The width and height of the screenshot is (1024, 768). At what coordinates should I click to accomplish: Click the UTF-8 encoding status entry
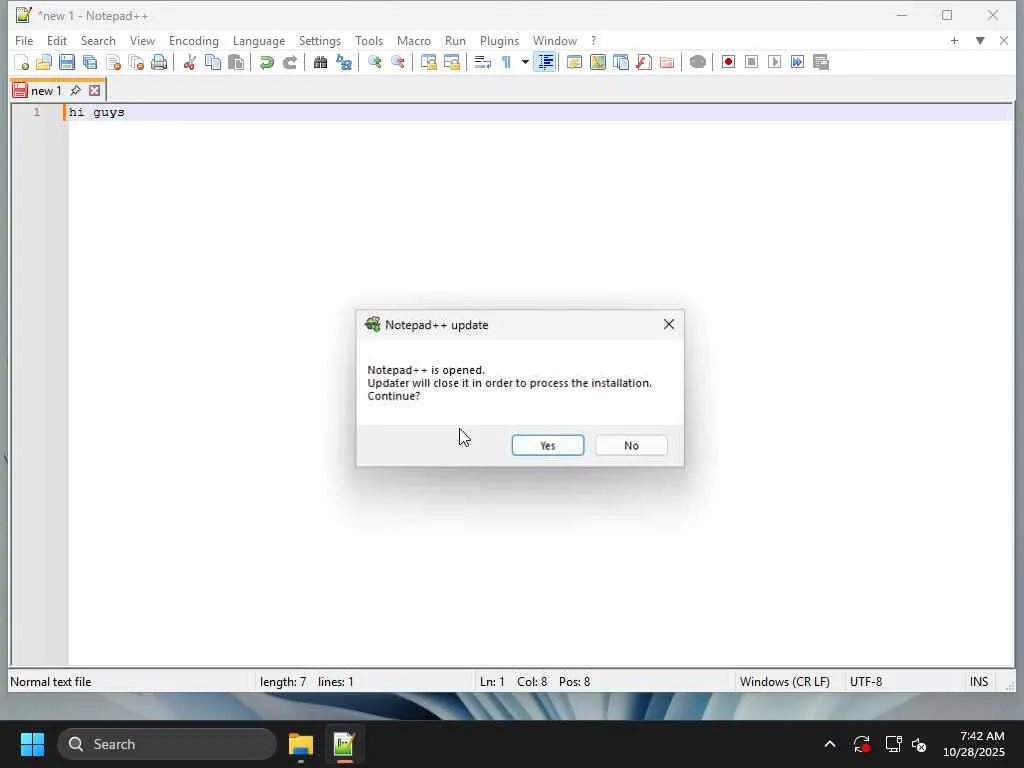(866, 682)
